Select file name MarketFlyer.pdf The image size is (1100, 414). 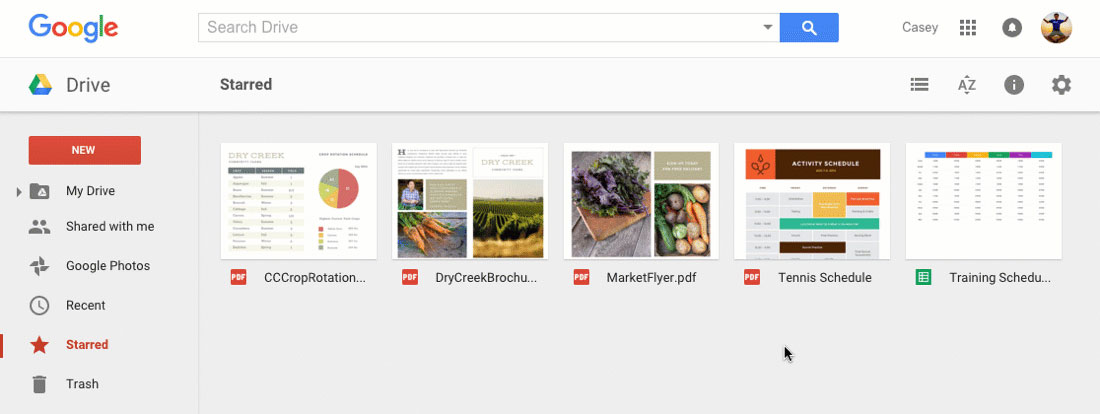651,278
